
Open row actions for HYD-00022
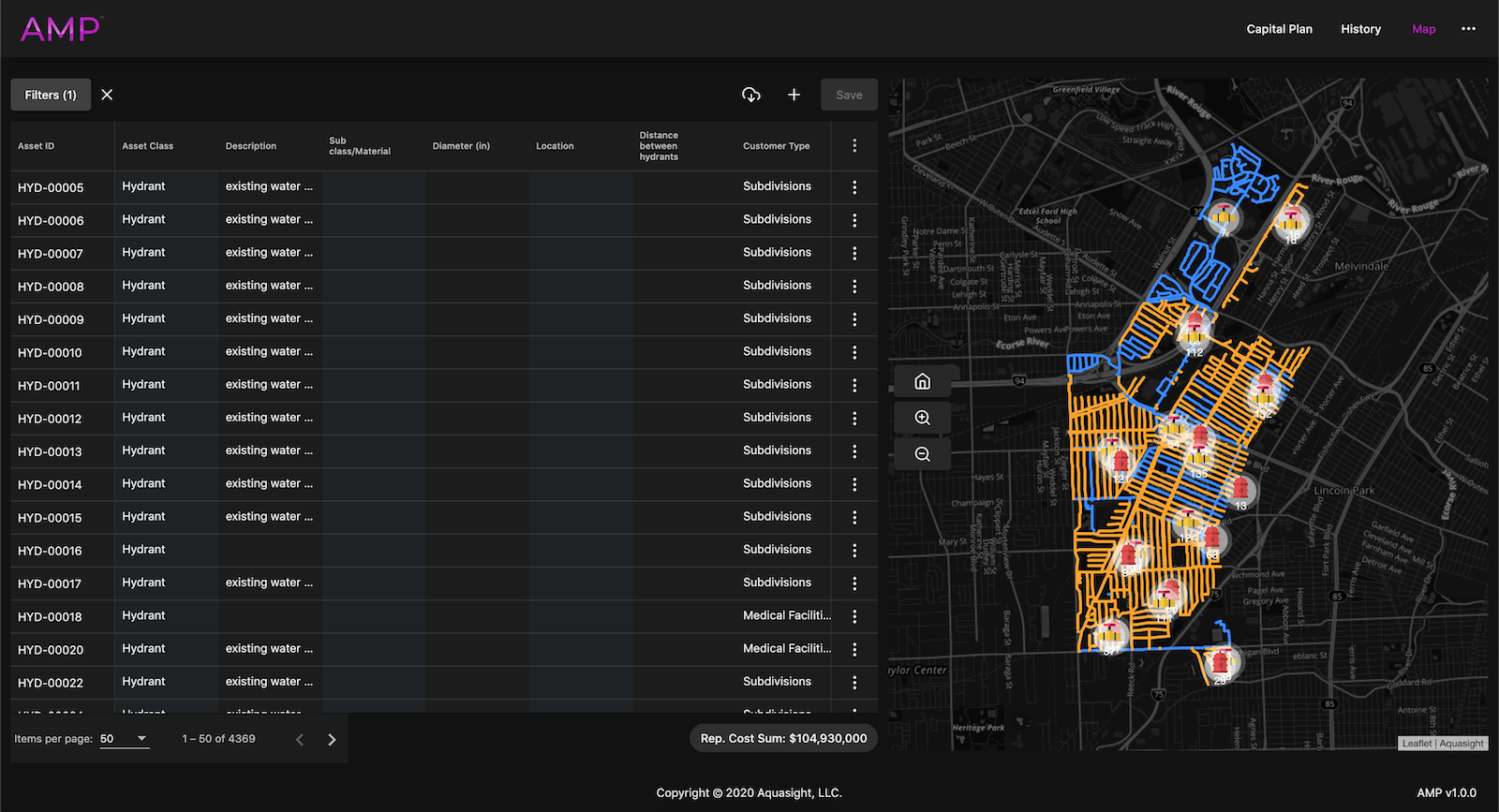854,683
